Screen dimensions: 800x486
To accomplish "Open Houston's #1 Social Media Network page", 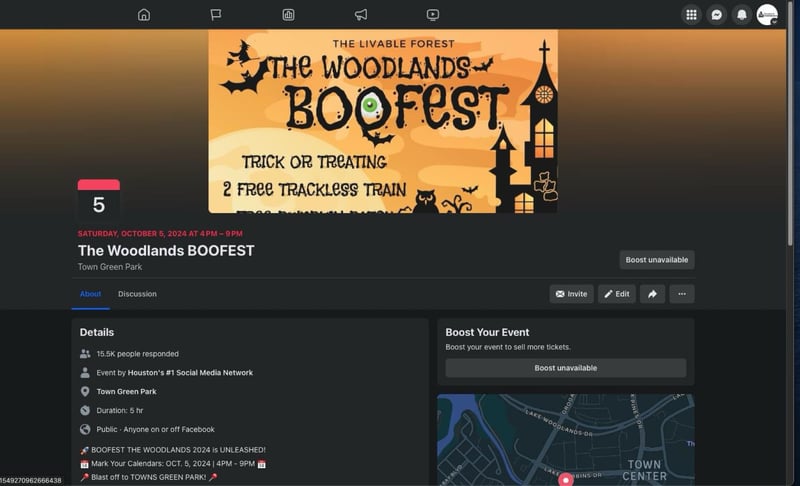I will tap(190, 373).
